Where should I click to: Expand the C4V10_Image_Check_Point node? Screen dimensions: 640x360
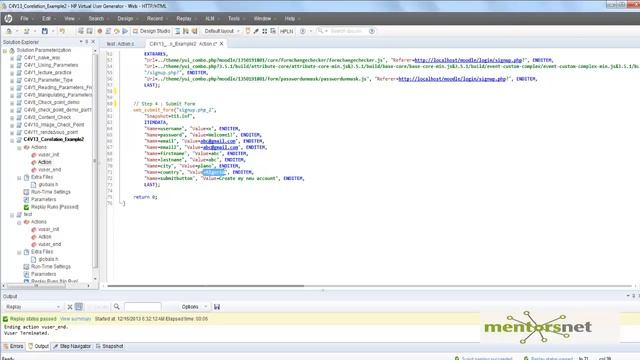tap(12, 125)
